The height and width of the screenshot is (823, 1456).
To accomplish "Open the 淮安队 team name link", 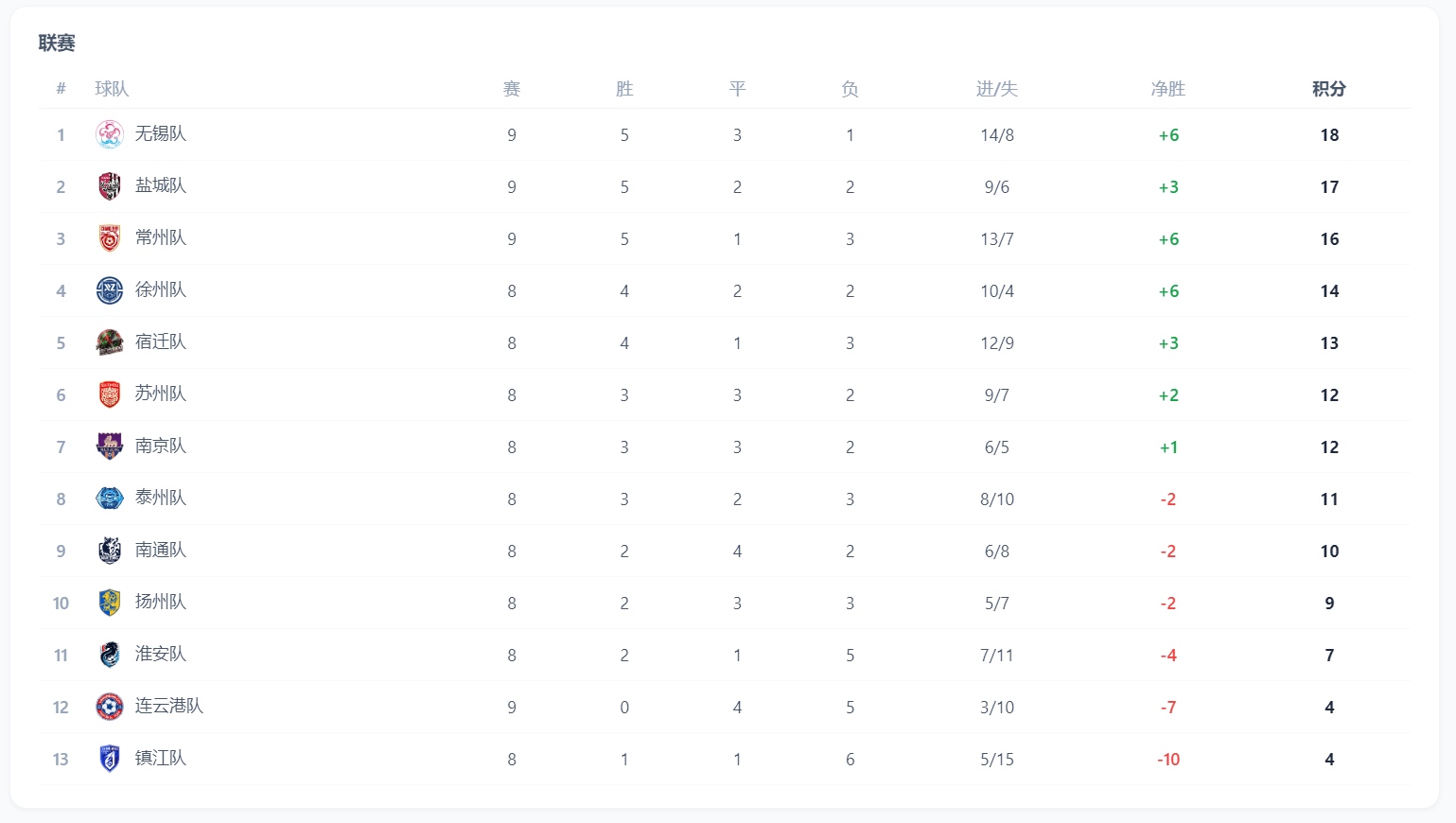I will pyautogui.click(x=161, y=654).
